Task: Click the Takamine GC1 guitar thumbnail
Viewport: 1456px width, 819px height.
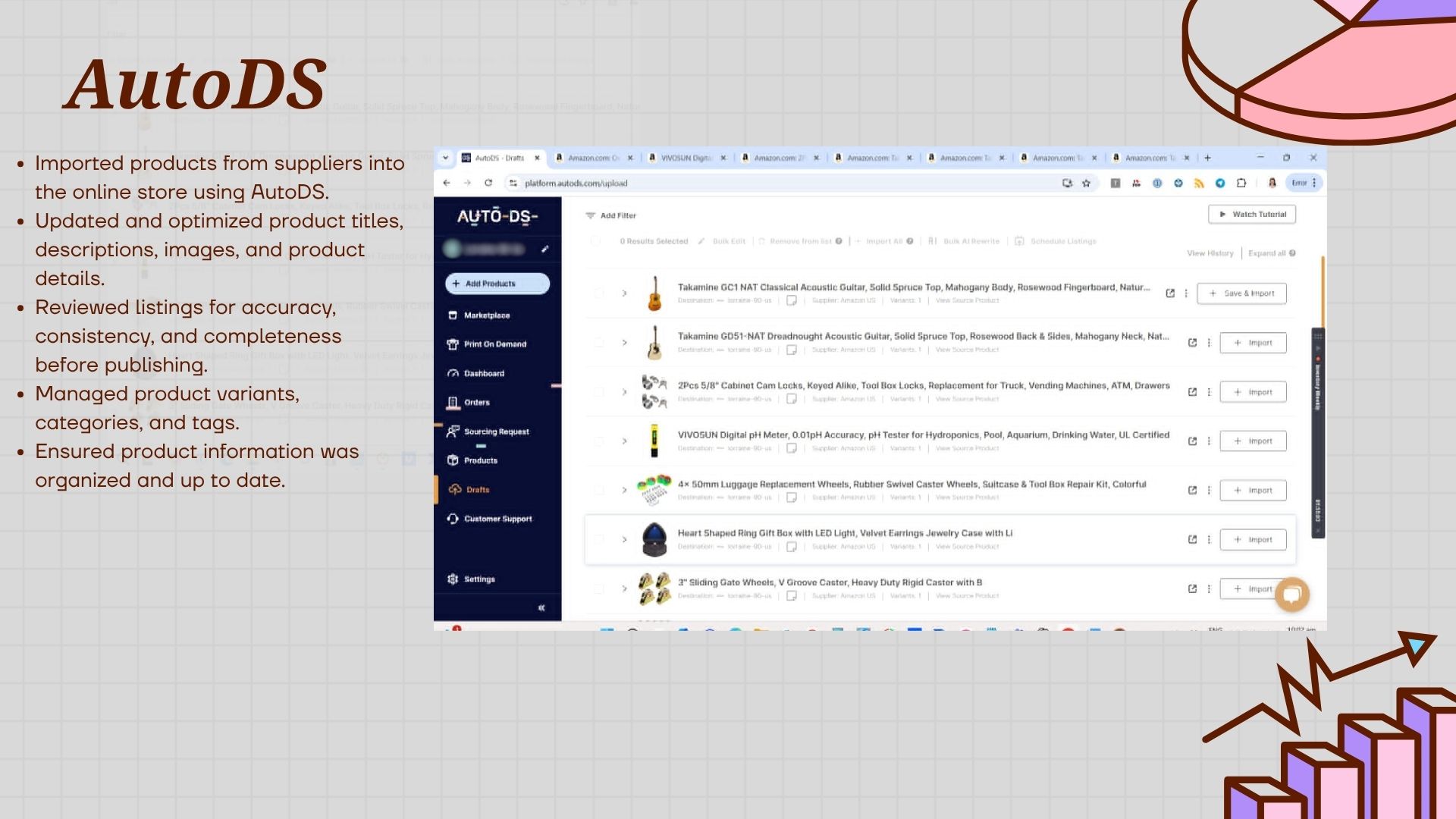Action: point(654,293)
